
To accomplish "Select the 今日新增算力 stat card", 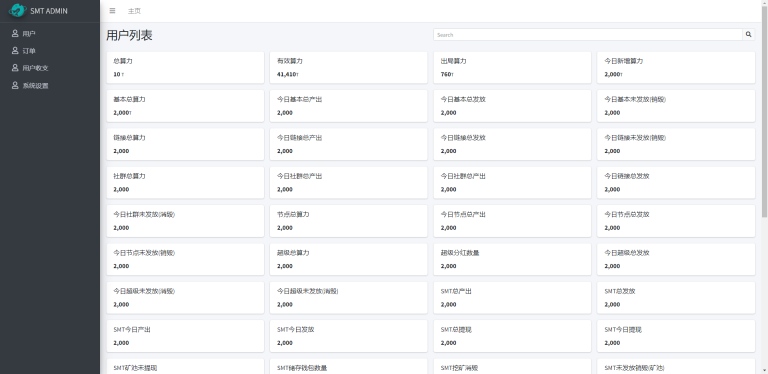I will click(676, 68).
